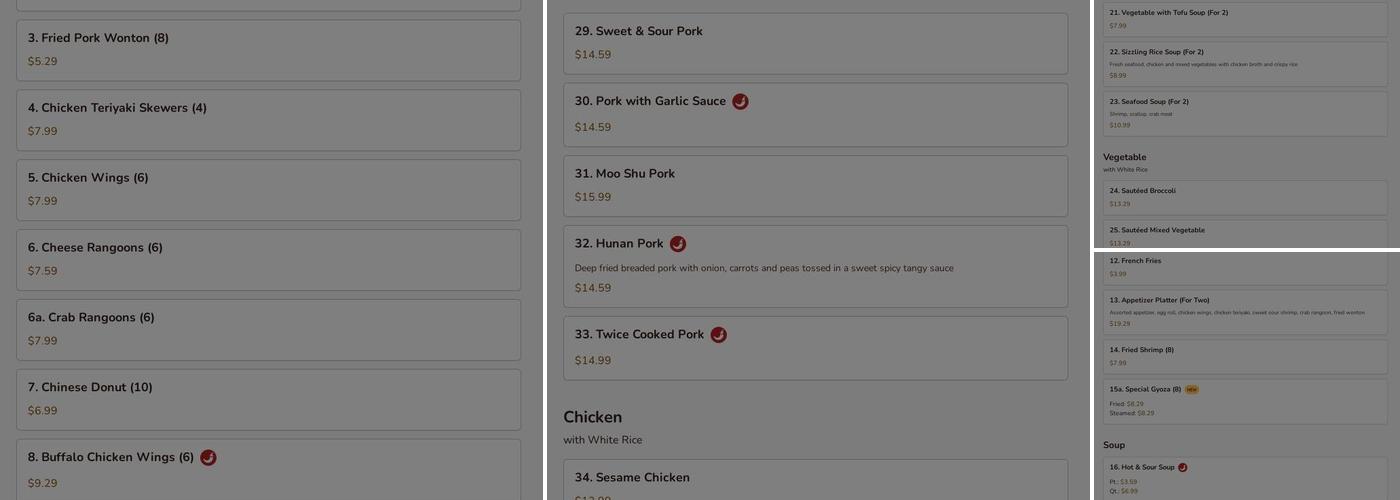Open Moo Shu Pork menu item
This screenshot has width=1400, height=500.
tap(815, 185)
